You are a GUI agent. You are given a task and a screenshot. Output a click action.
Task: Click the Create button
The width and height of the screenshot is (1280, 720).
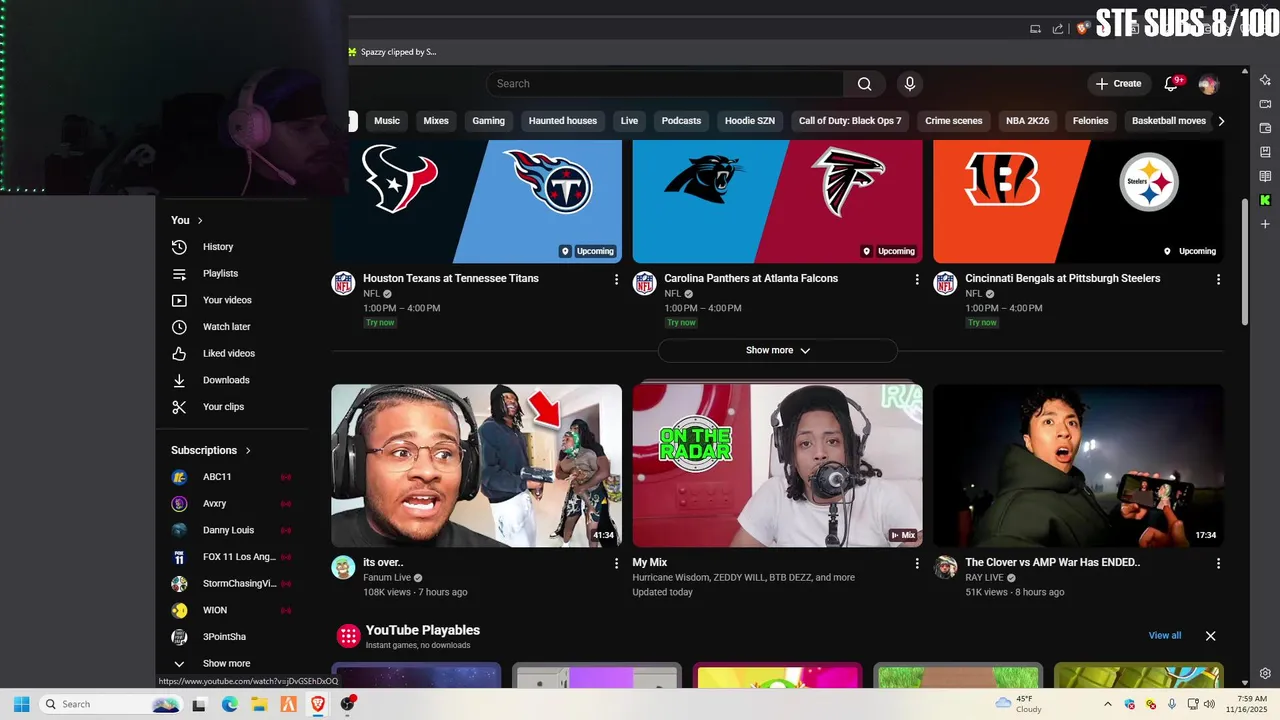pos(1119,84)
